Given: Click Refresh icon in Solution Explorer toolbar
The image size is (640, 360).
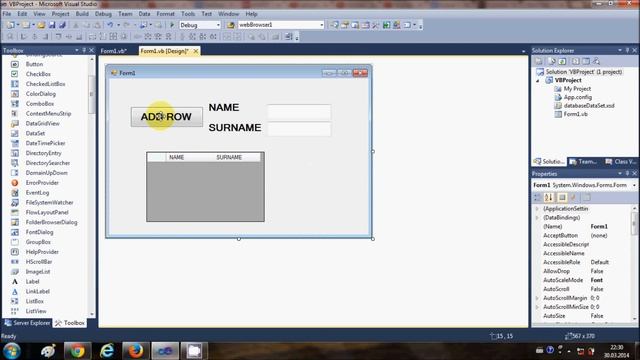Looking at the screenshot, I should click(x=562, y=61).
